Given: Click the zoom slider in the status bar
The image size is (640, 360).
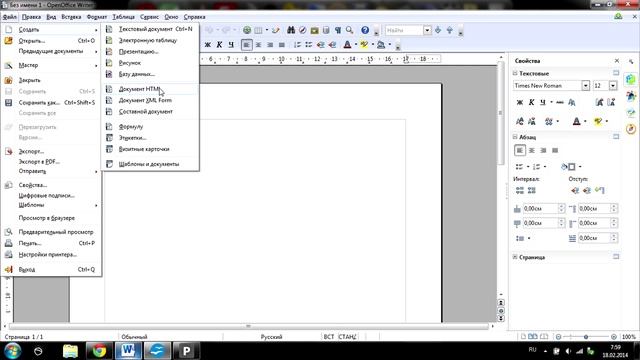Looking at the screenshot, I should pyautogui.click(x=586, y=337).
